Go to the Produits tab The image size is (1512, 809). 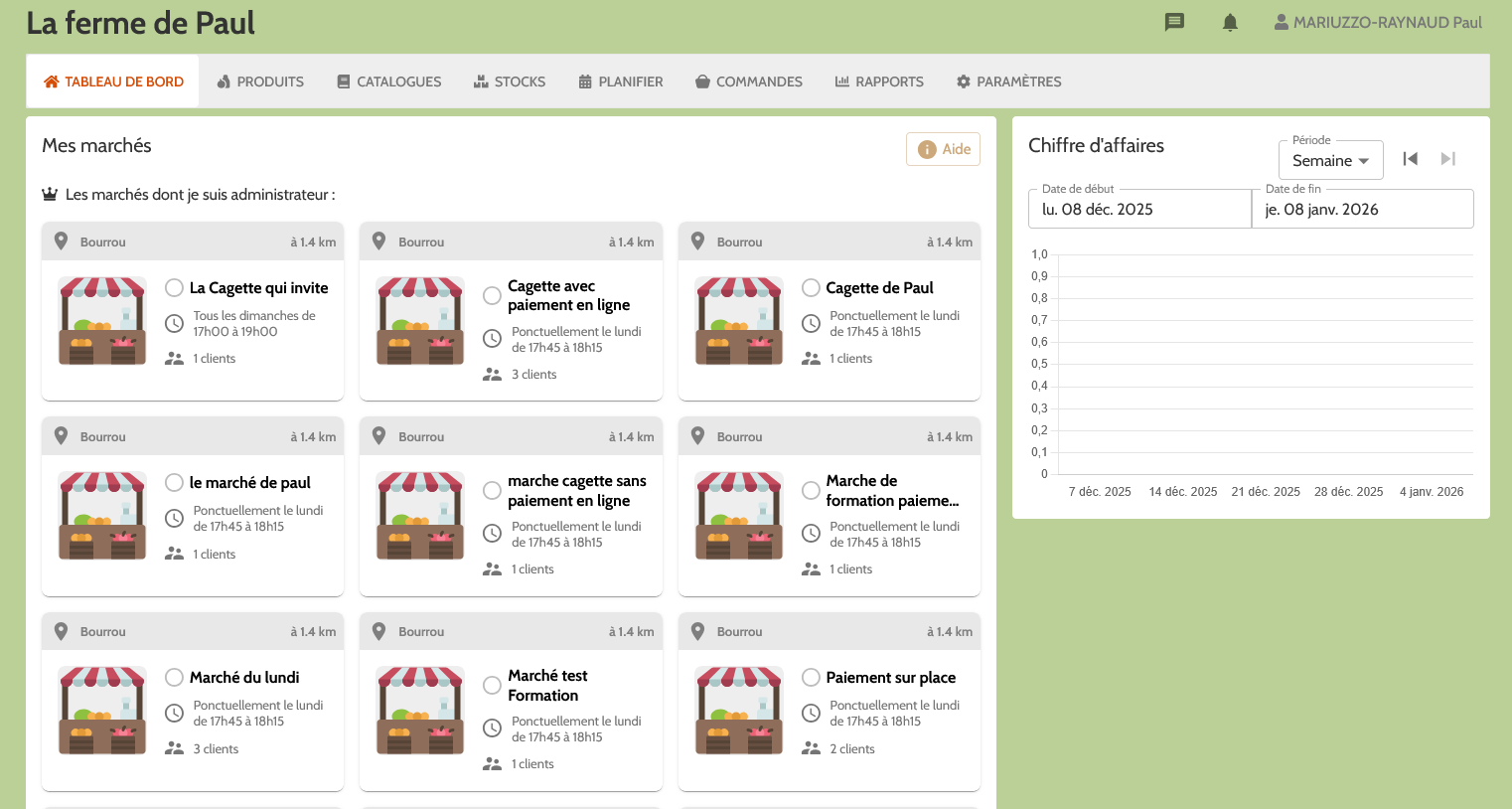click(260, 81)
